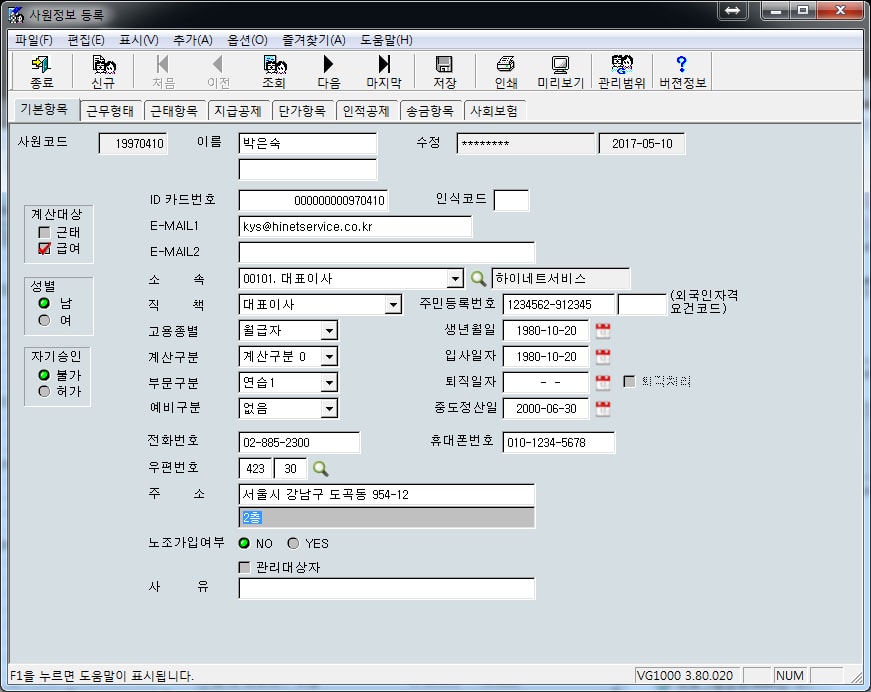Go to next record with 다음 icon
This screenshot has height=692, width=871.
pos(329,72)
